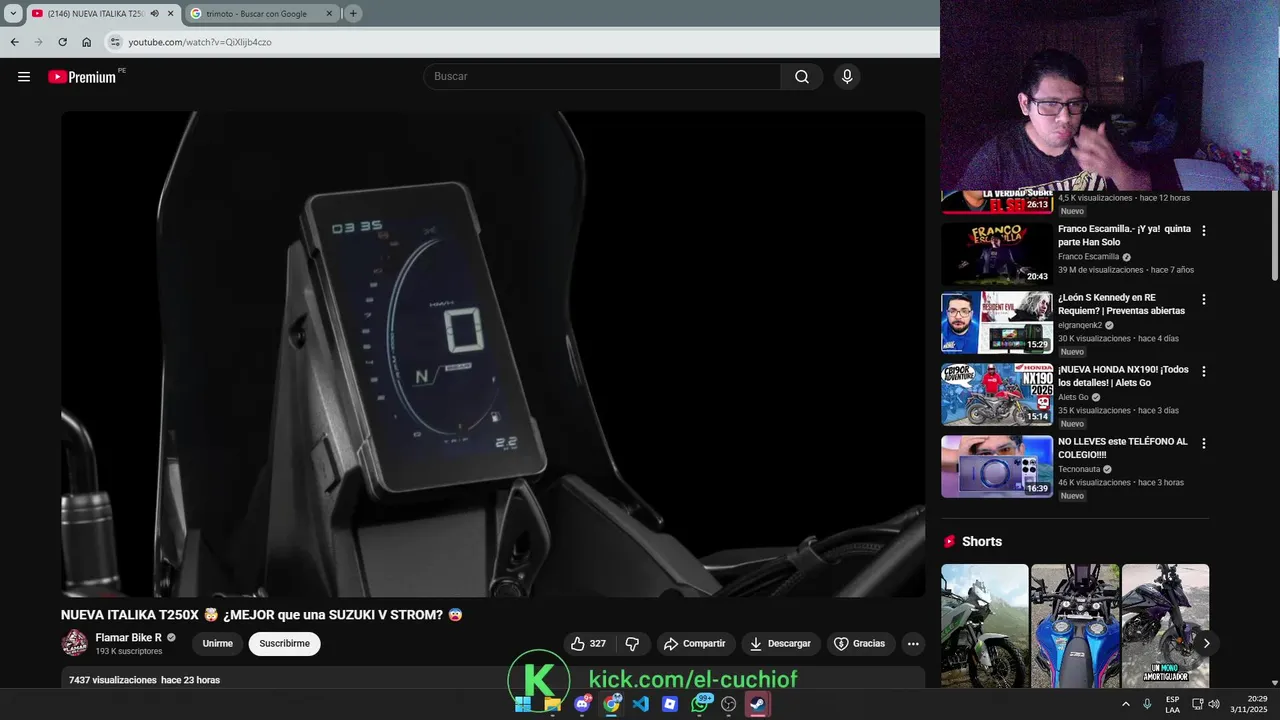Open León S Kennedy RE Requiem video

point(997,323)
